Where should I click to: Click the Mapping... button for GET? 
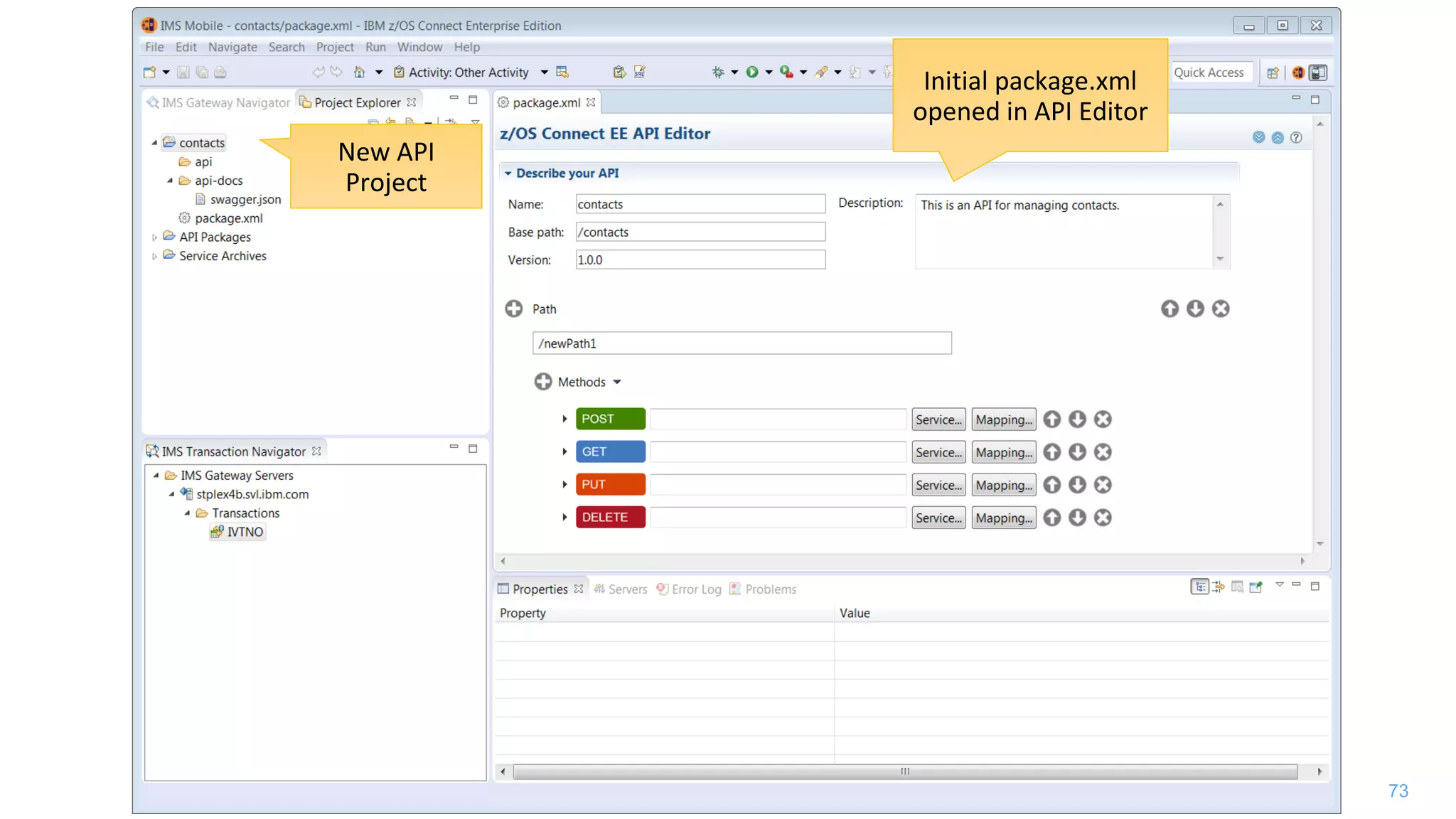[x=1004, y=452]
